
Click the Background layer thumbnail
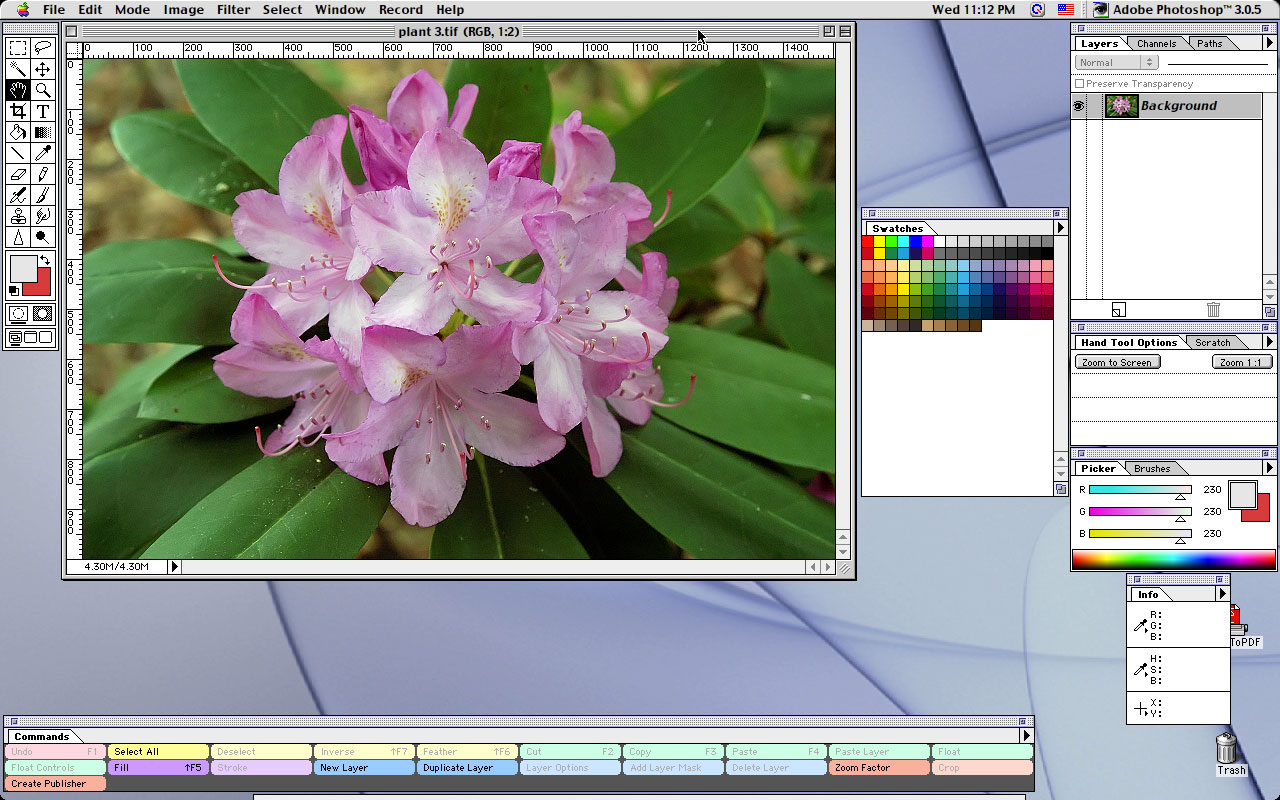1121,106
